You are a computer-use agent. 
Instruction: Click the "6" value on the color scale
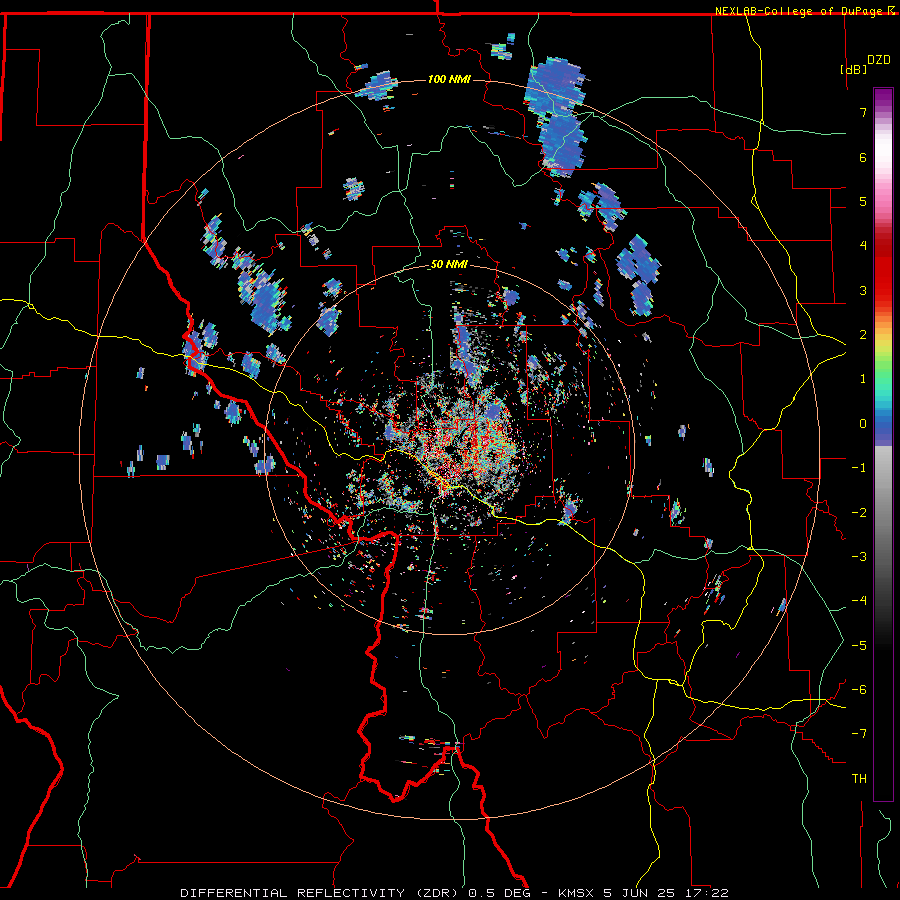pos(863,157)
